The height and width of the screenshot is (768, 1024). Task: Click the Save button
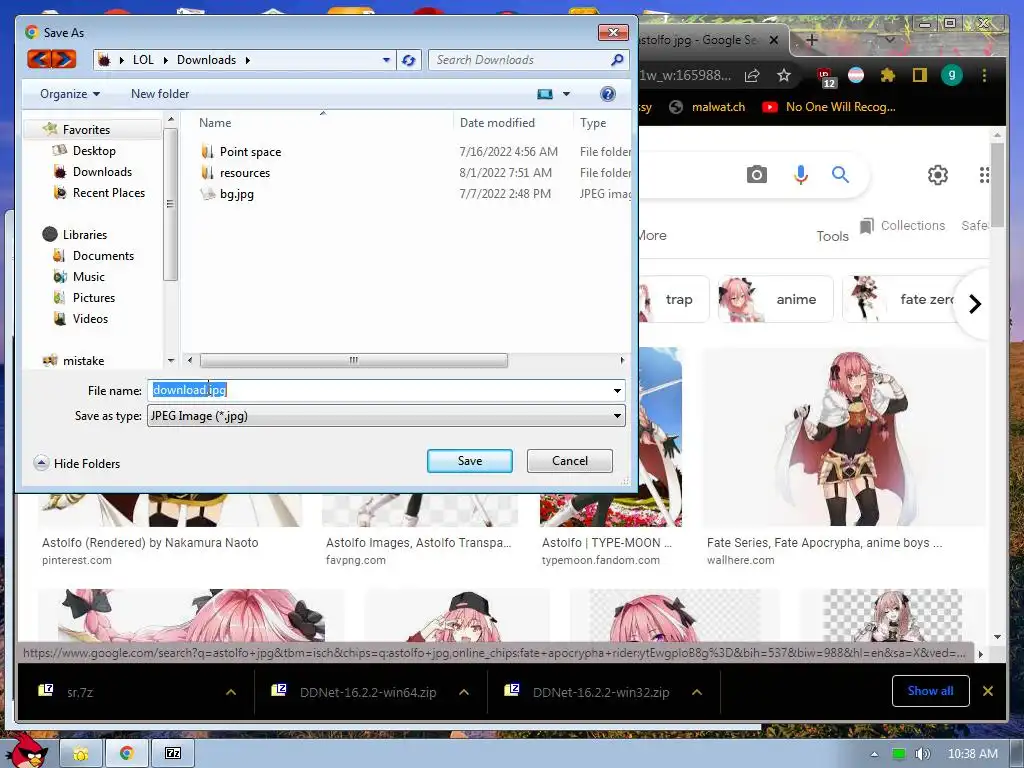point(470,461)
